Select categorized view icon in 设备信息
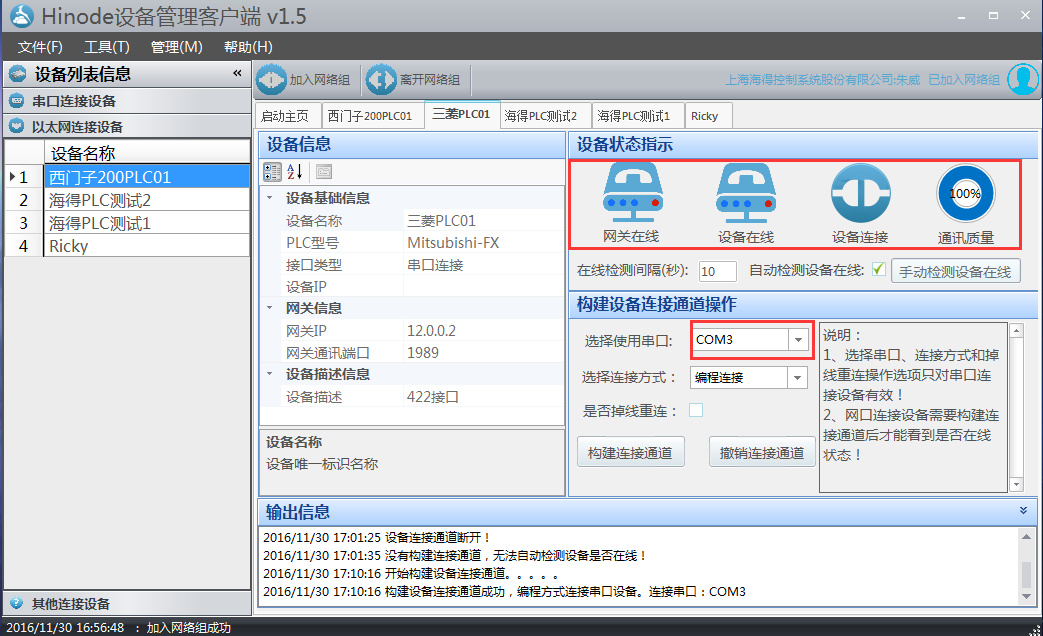This screenshot has width=1043, height=636. click(x=272, y=172)
